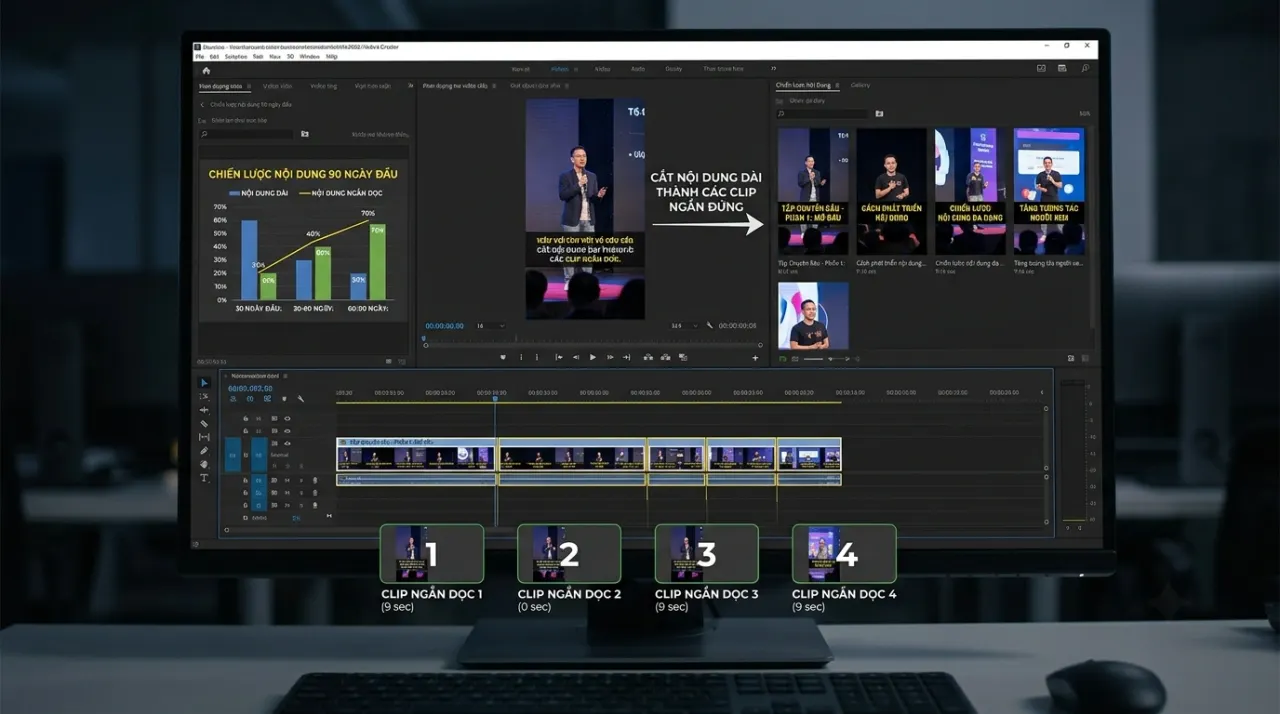Toggle lock on top video track

(246, 418)
